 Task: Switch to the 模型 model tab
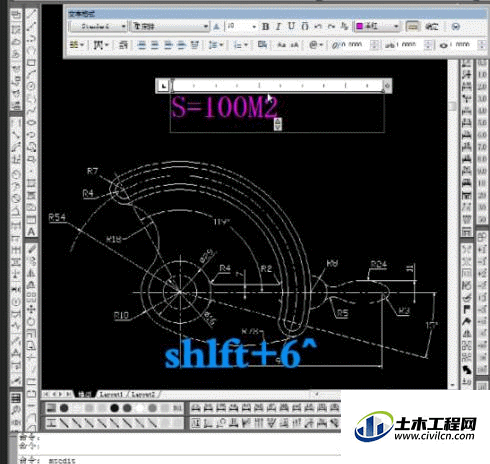click(84, 395)
